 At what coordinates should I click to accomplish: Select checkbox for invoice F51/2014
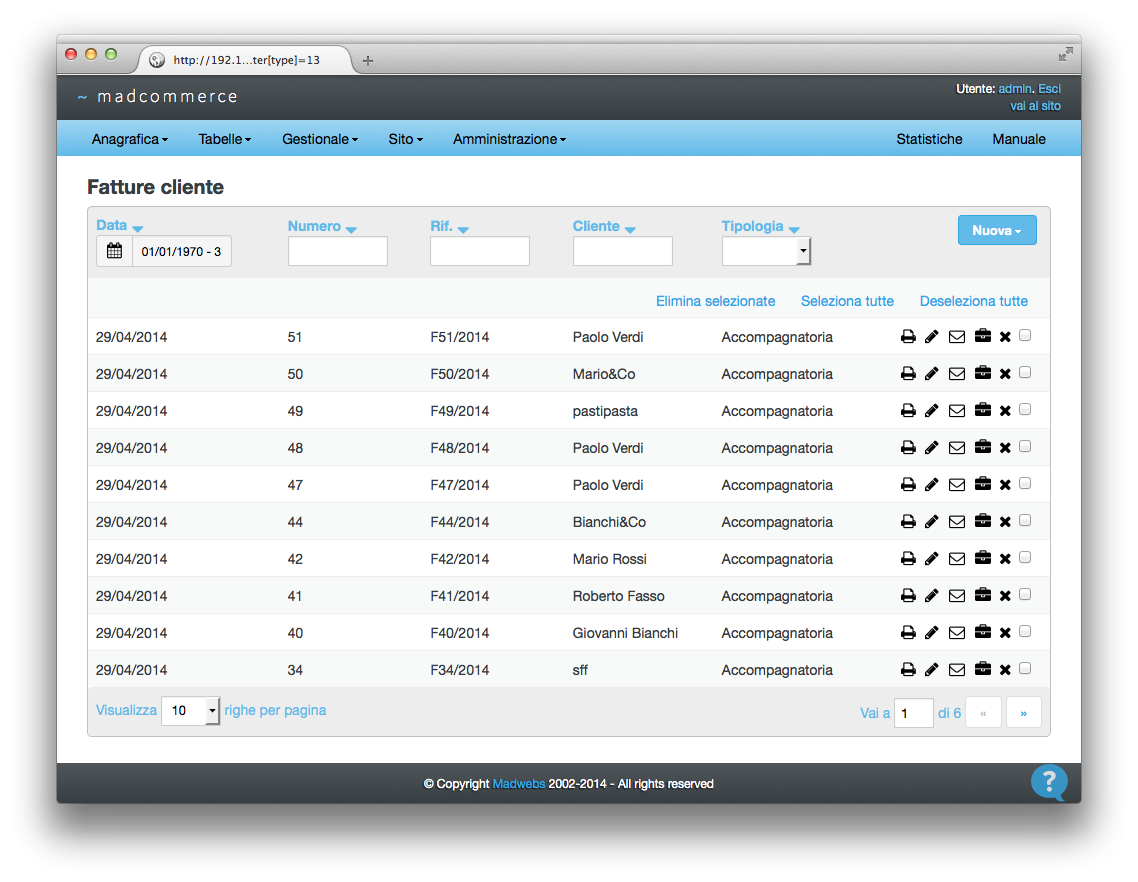point(1025,335)
